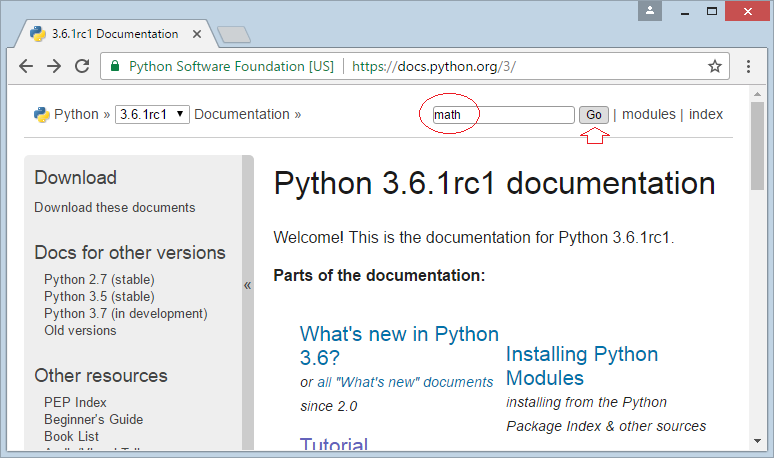The height and width of the screenshot is (458, 774).
Task: Click the page's vertical scrollbar thumb
Action: [757, 146]
